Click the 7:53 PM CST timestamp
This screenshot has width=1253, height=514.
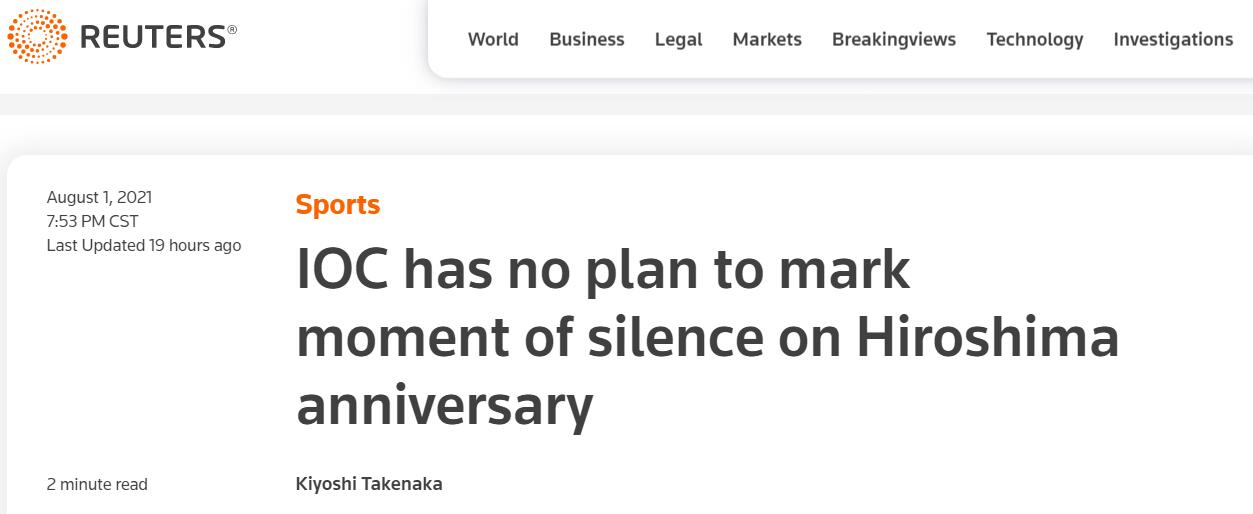tap(93, 221)
